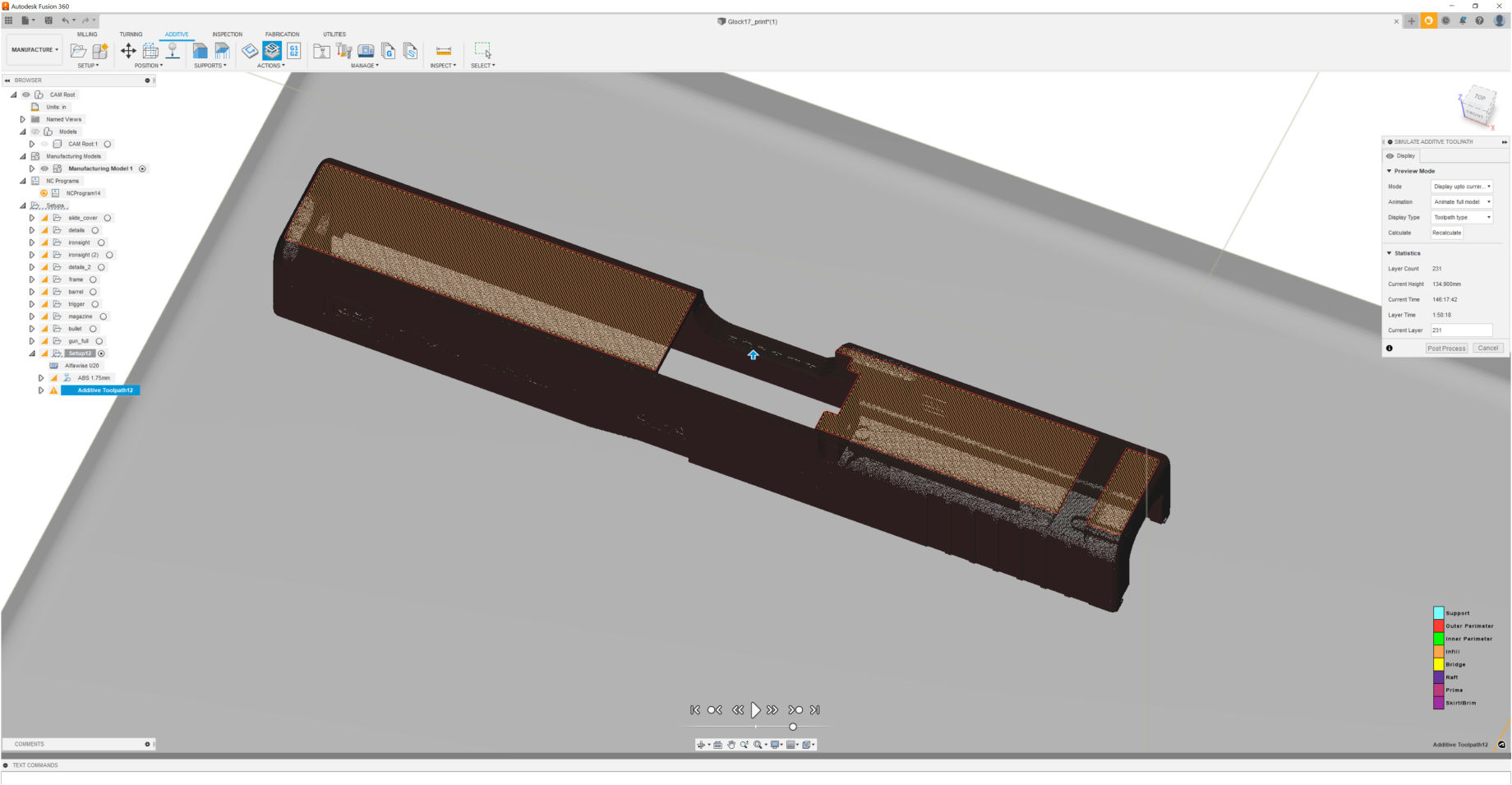
Task: Click the Bar Support icon
Action: pyautogui.click(x=222, y=51)
